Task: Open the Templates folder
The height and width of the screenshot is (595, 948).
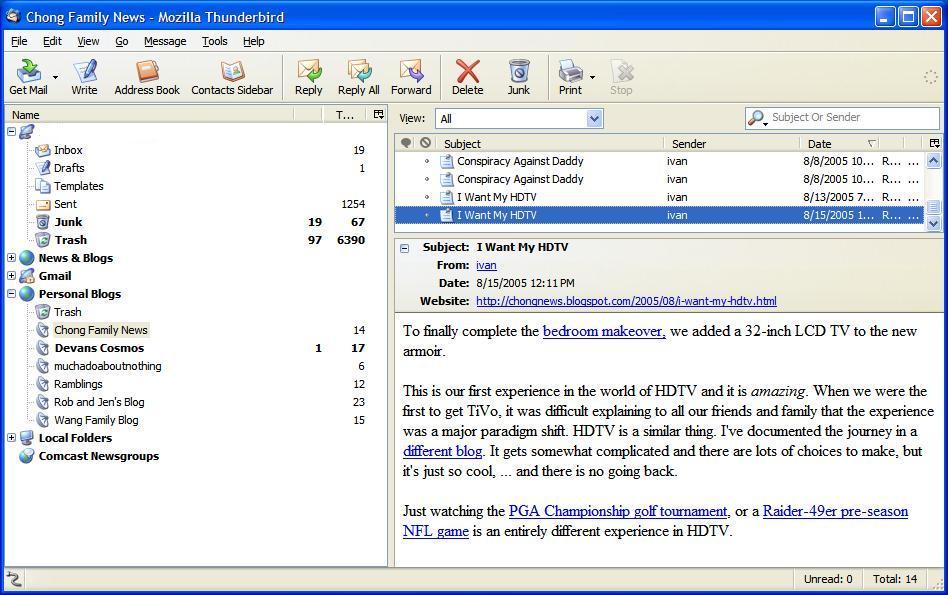Action: click(79, 186)
